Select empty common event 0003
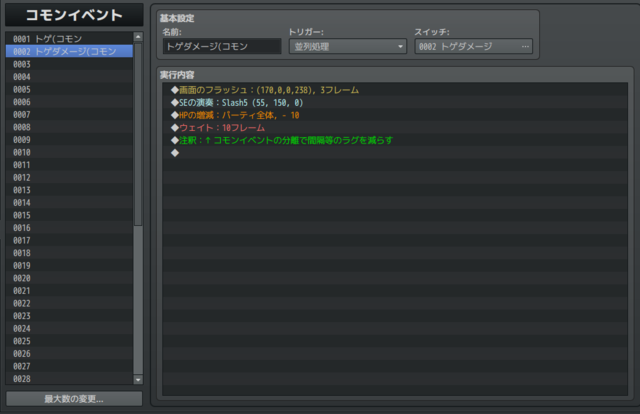 pos(69,64)
